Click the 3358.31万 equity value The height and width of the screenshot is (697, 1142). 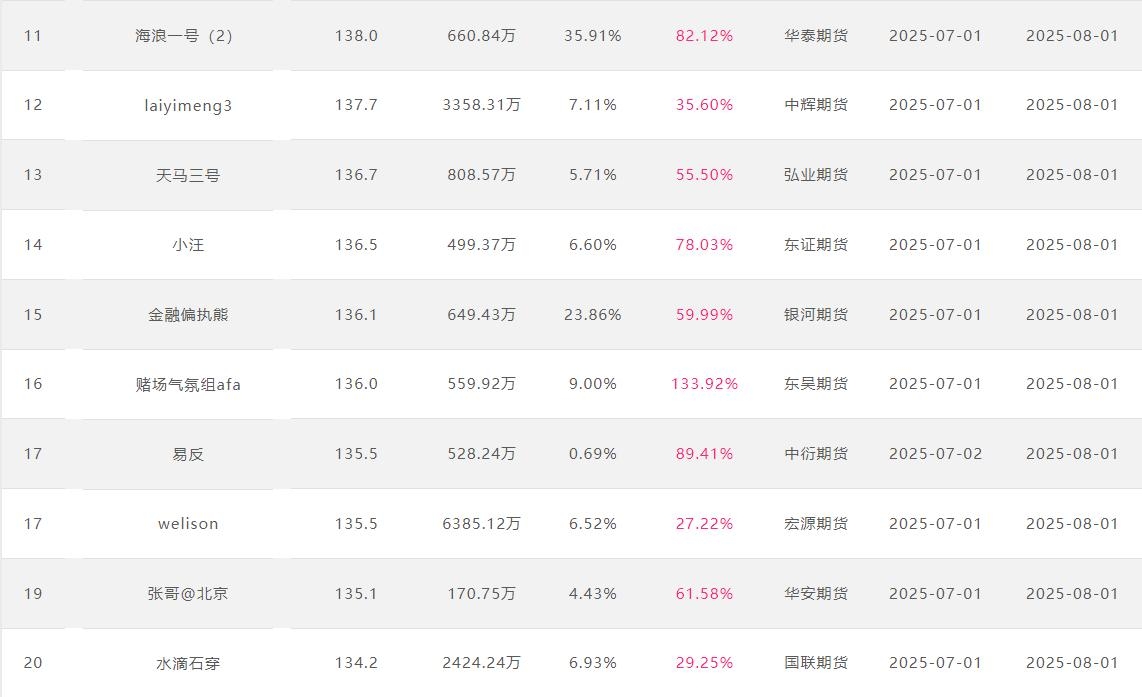pos(481,105)
